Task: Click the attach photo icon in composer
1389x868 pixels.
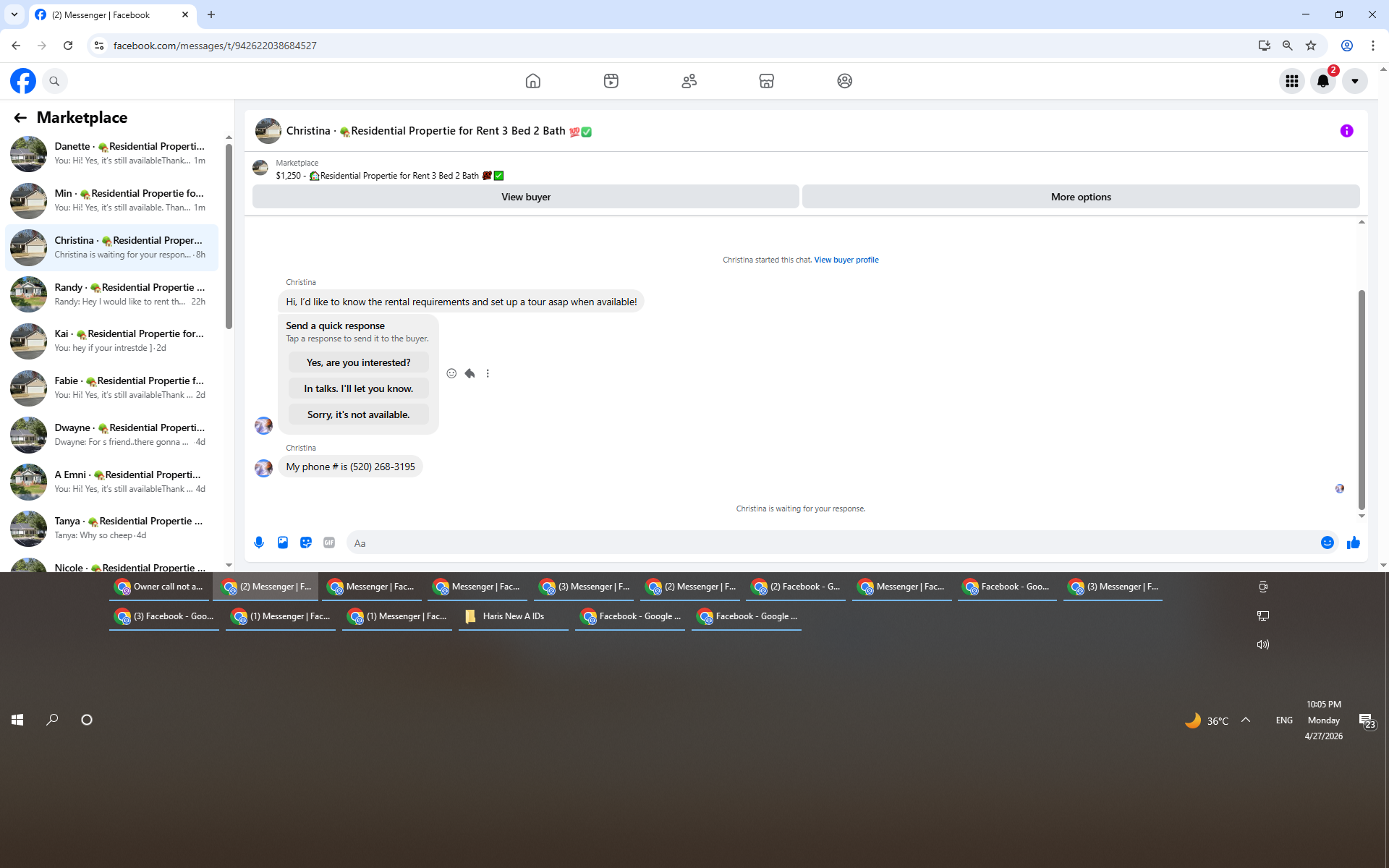Action: pos(283,542)
